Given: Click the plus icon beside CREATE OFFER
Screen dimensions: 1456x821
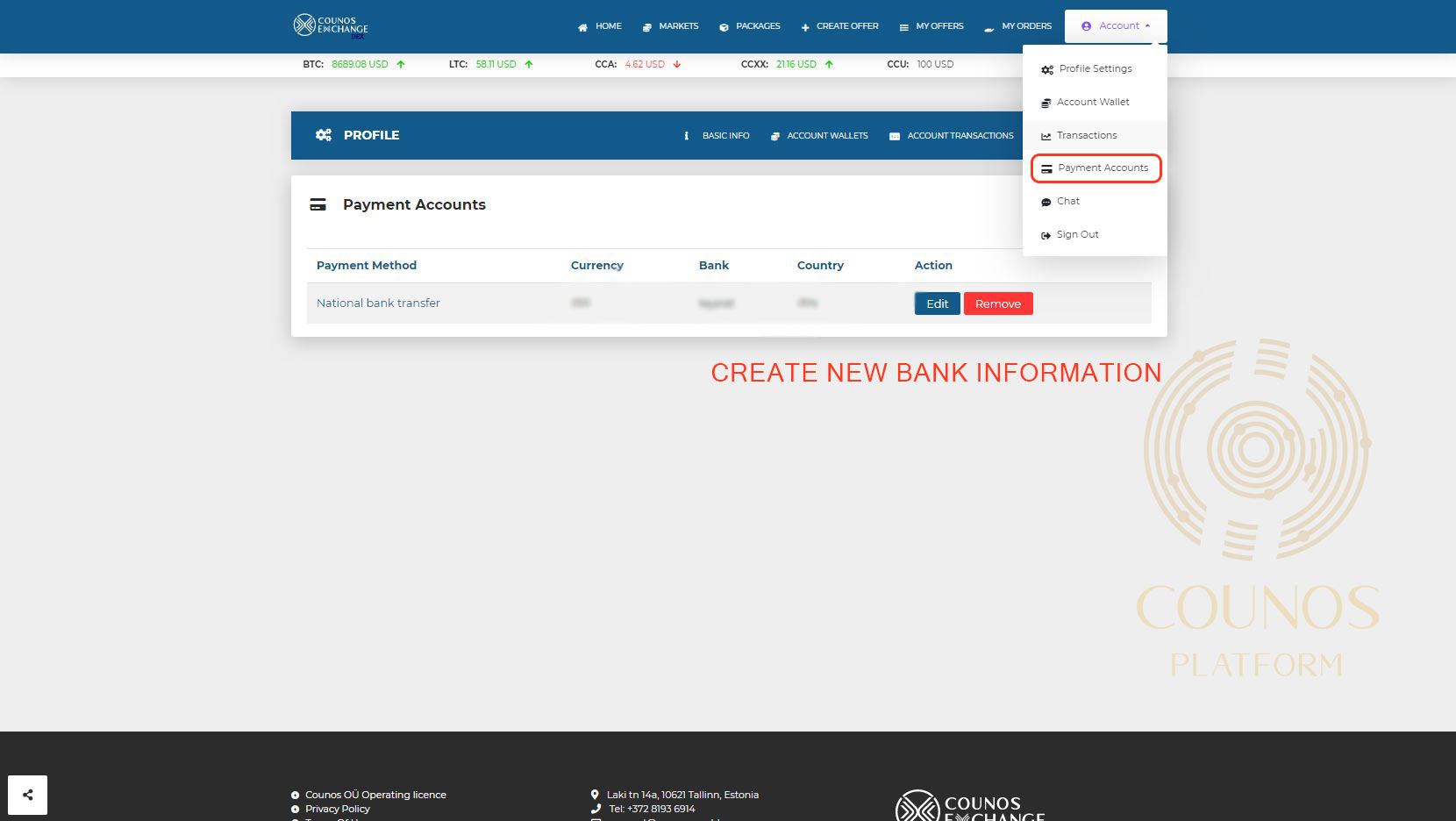Looking at the screenshot, I should 805,27.
